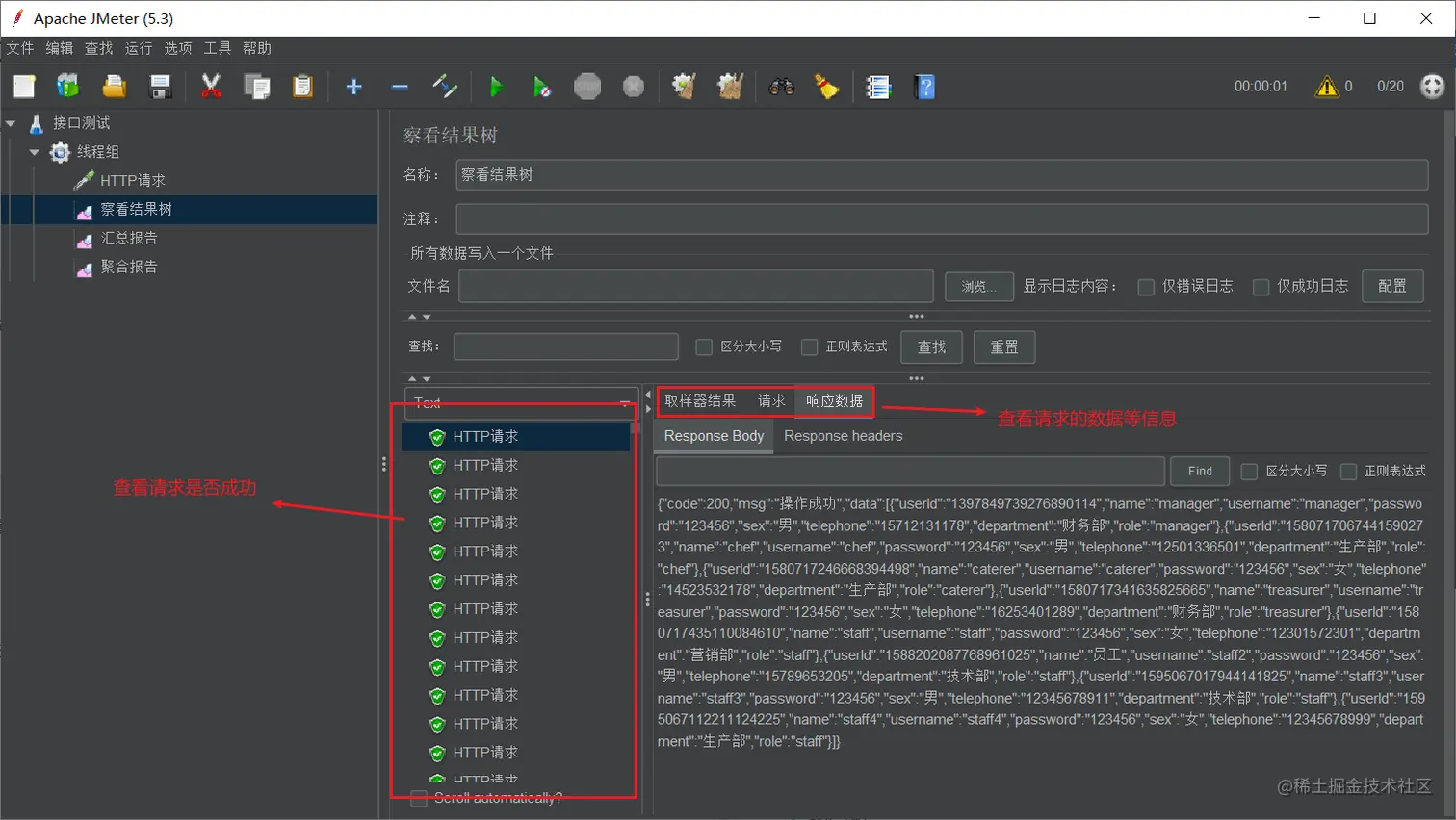
Task: Open the 选项 menu
Action: tap(178, 48)
